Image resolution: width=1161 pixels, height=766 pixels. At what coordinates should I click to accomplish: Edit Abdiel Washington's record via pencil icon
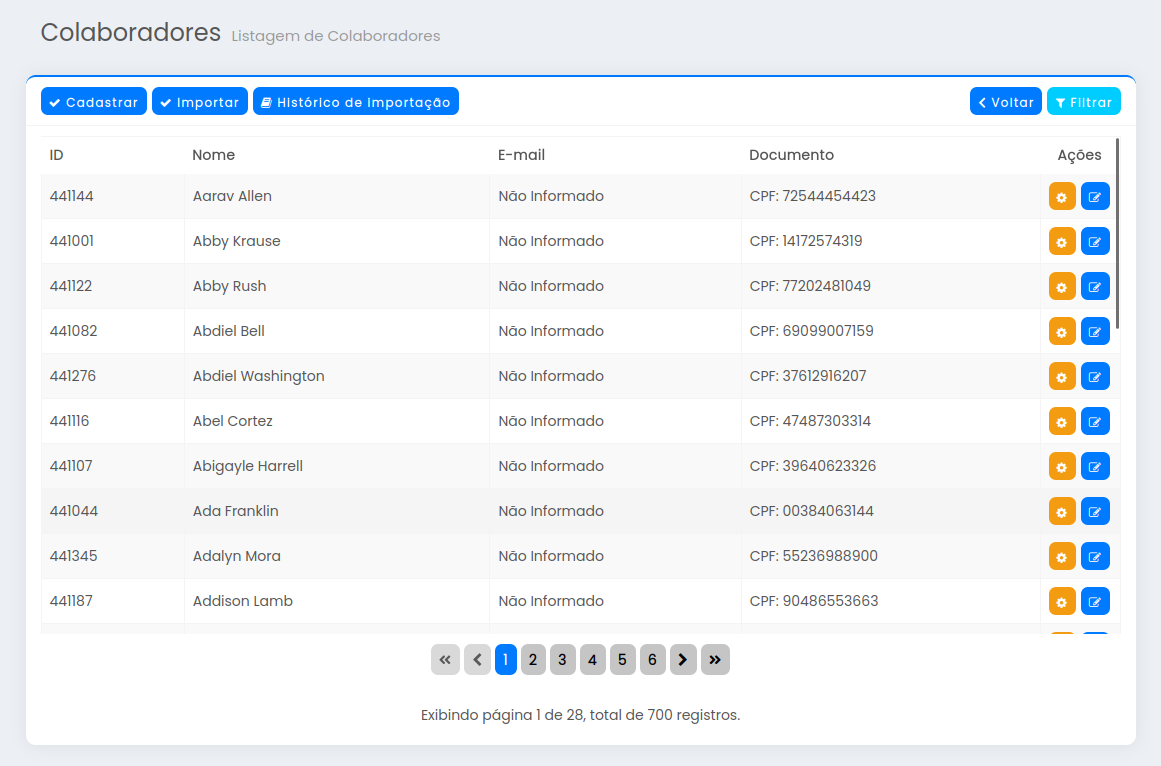click(x=1095, y=377)
